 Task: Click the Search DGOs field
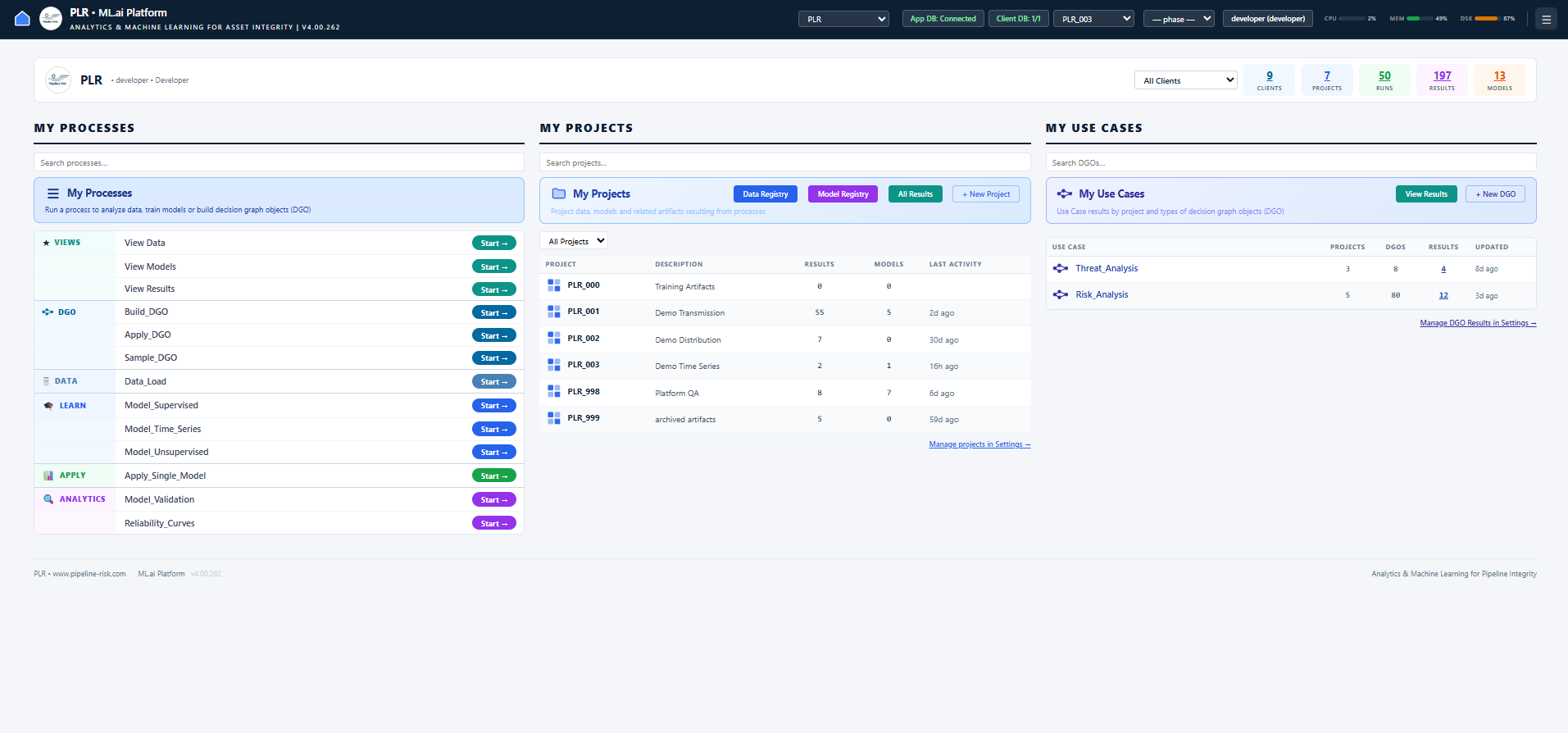click(1291, 162)
